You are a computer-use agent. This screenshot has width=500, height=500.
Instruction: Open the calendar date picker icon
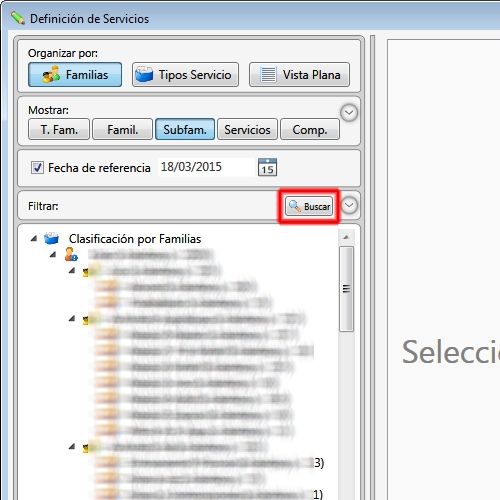click(267, 167)
